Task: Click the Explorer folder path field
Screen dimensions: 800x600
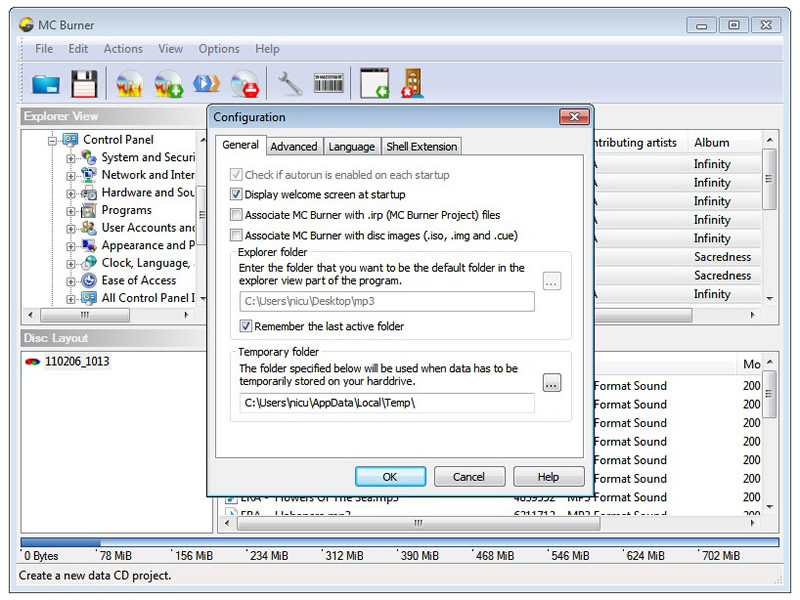Action: coord(387,302)
